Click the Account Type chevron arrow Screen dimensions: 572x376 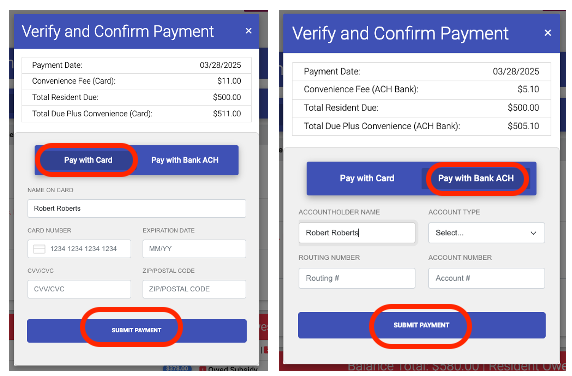(533, 233)
